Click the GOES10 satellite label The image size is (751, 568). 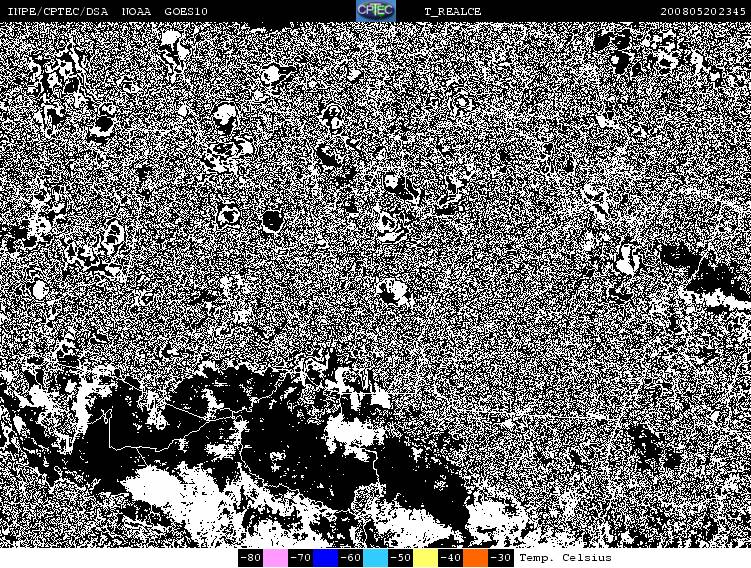(x=186, y=11)
